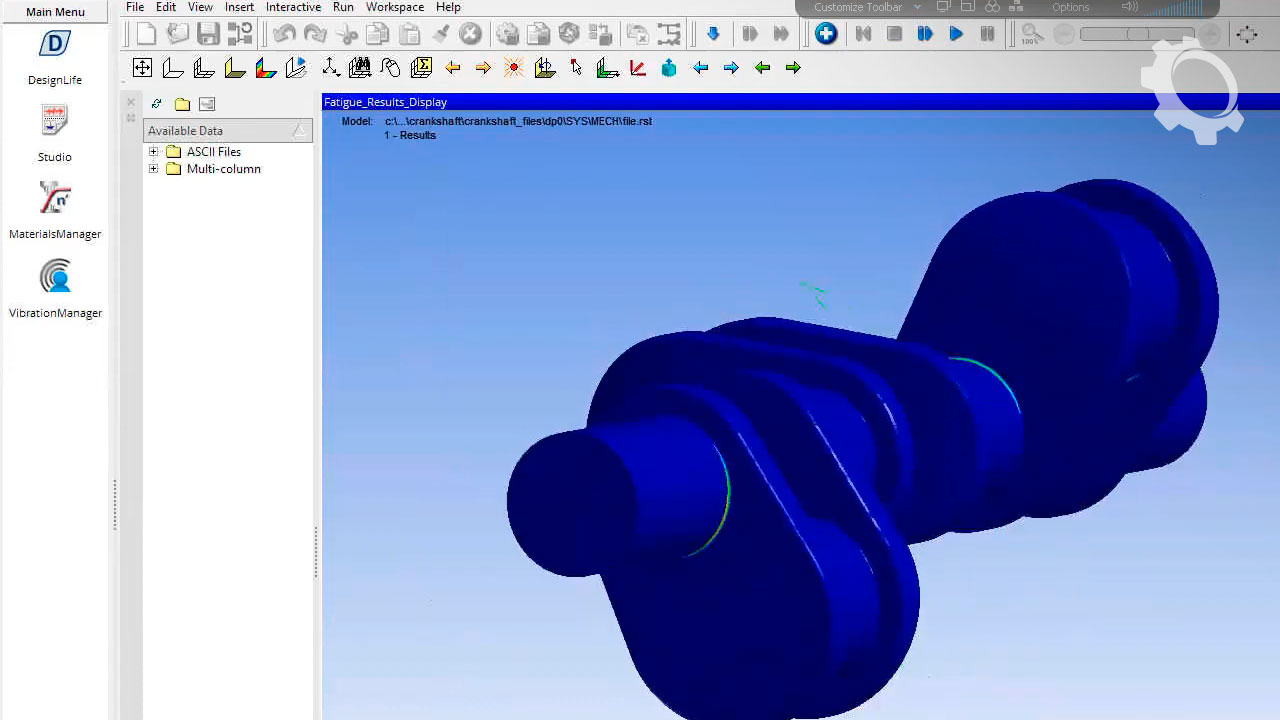This screenshot has width=1280, height=720.
Task: Expand the ASCII Files folder
Action: [x=154, y=152]
